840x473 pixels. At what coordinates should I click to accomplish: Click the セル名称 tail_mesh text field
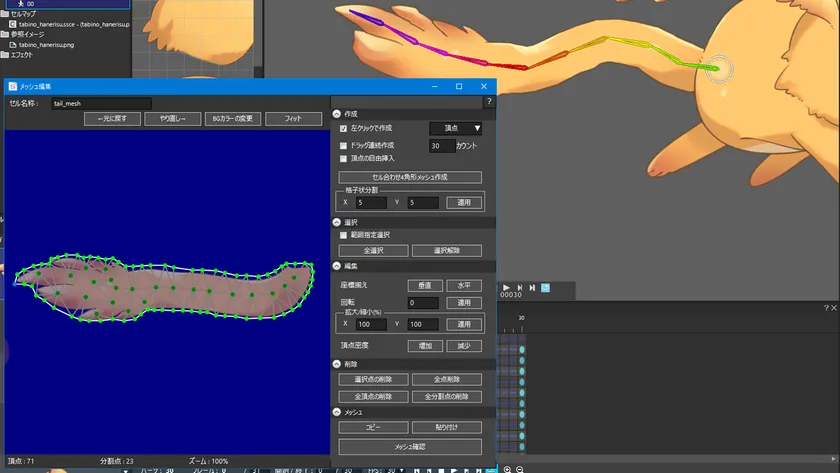[x=100, y=103]
